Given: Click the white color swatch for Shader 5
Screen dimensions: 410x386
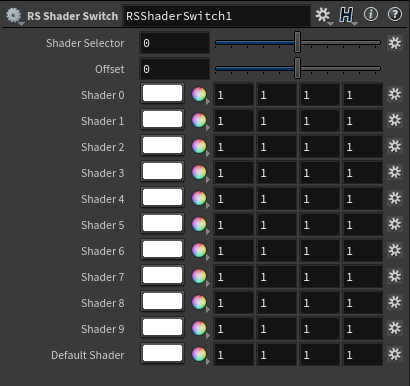Looking at the screenshot, I should point(162,224).
